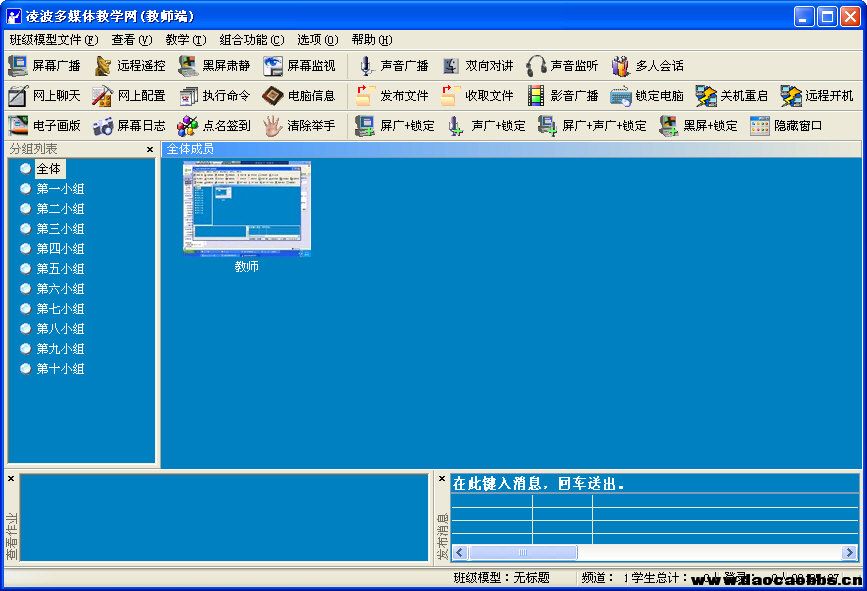Screen dimensions: 867x591
Task: Open 发布文件 file distribution tool
Action: tap(366, 96)
